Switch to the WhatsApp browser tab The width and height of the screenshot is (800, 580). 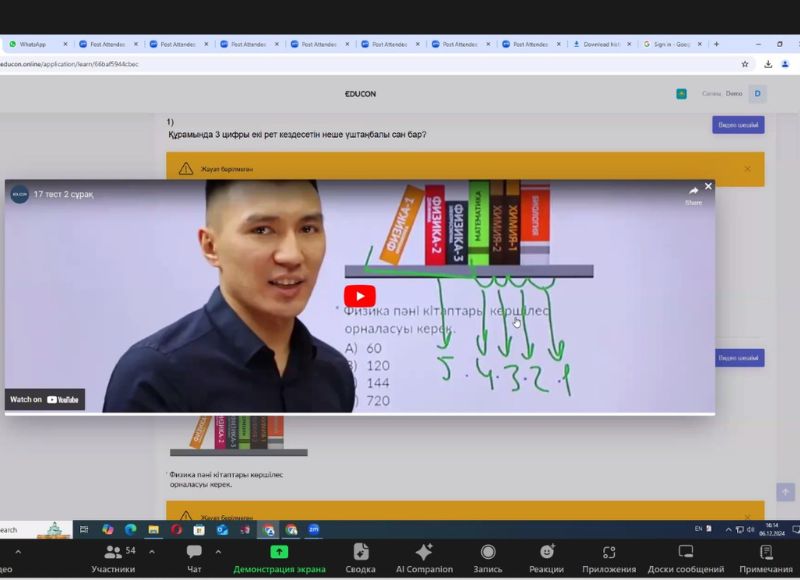click(x=33, y=44)
